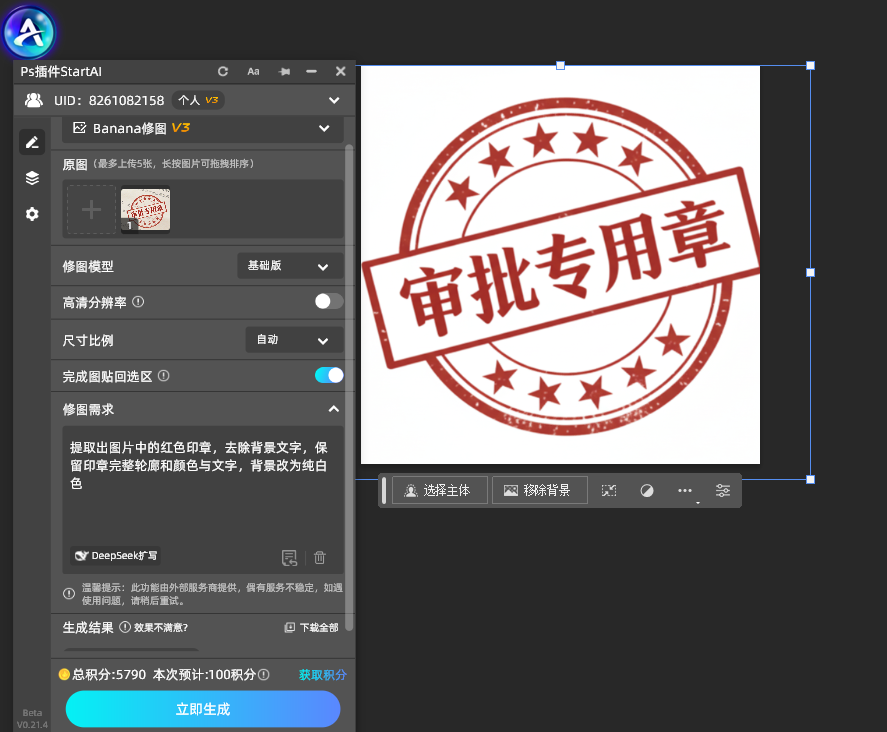Open prompt history via the clipboard icon

[x=289, y=557]
